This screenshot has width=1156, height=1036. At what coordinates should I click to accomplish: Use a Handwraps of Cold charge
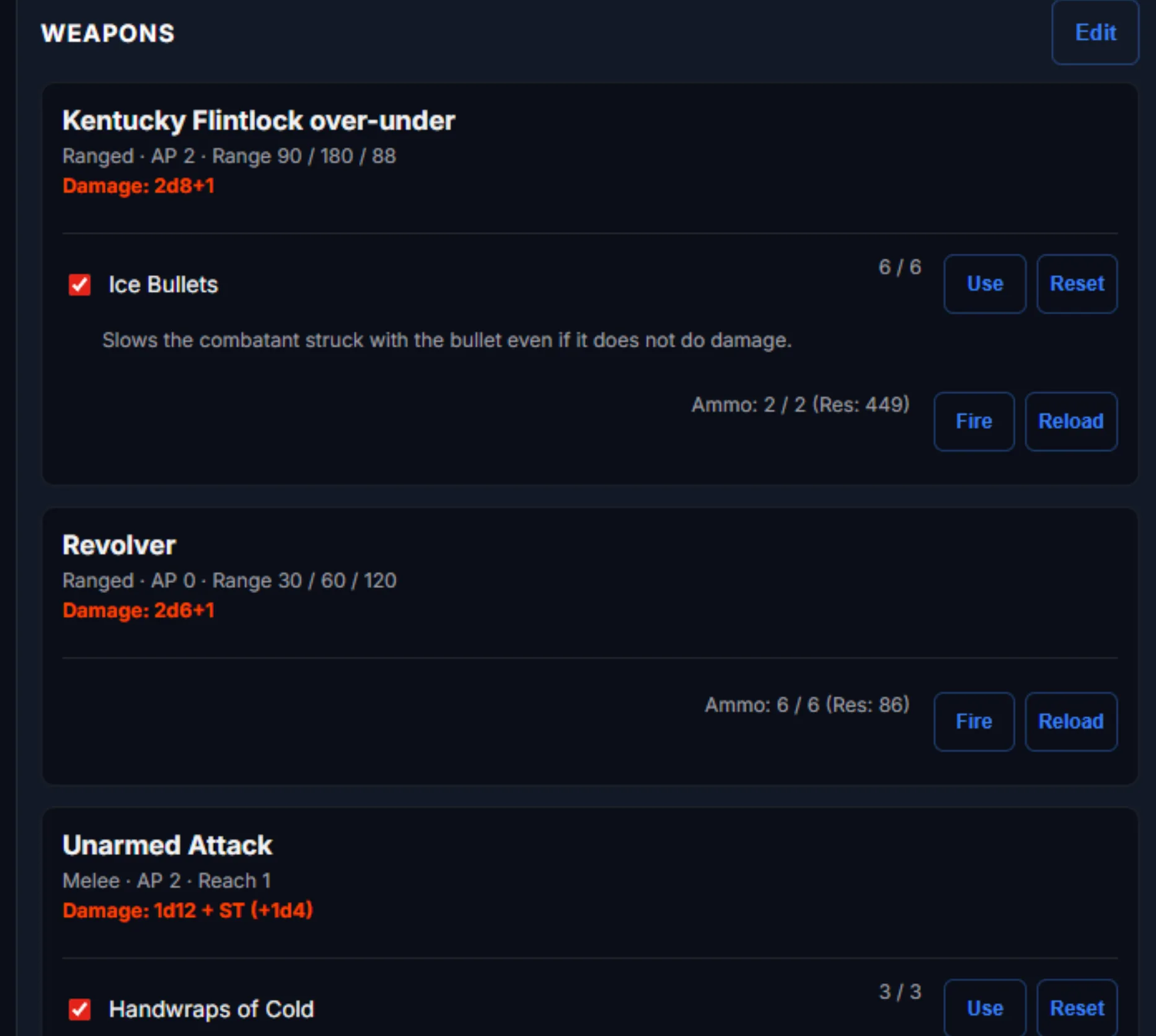(984, 1008)
